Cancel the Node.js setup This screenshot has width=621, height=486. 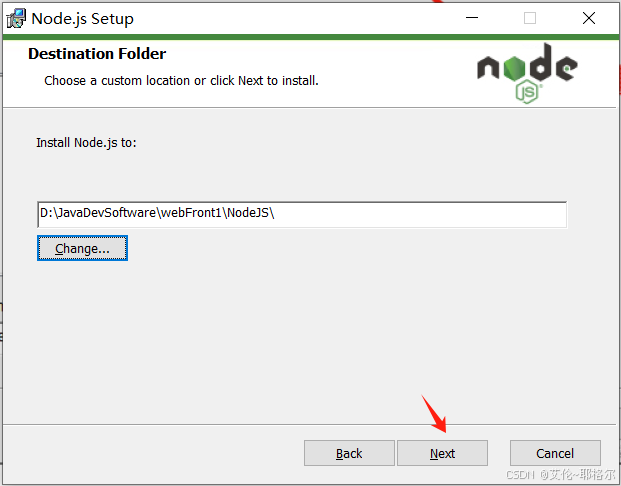click(x=555, y=453)
